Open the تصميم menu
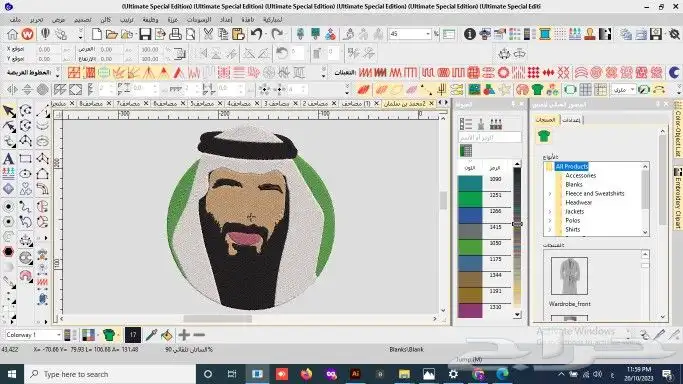Image resolution: width=683 pixels, height=384 pixels. 83,20
